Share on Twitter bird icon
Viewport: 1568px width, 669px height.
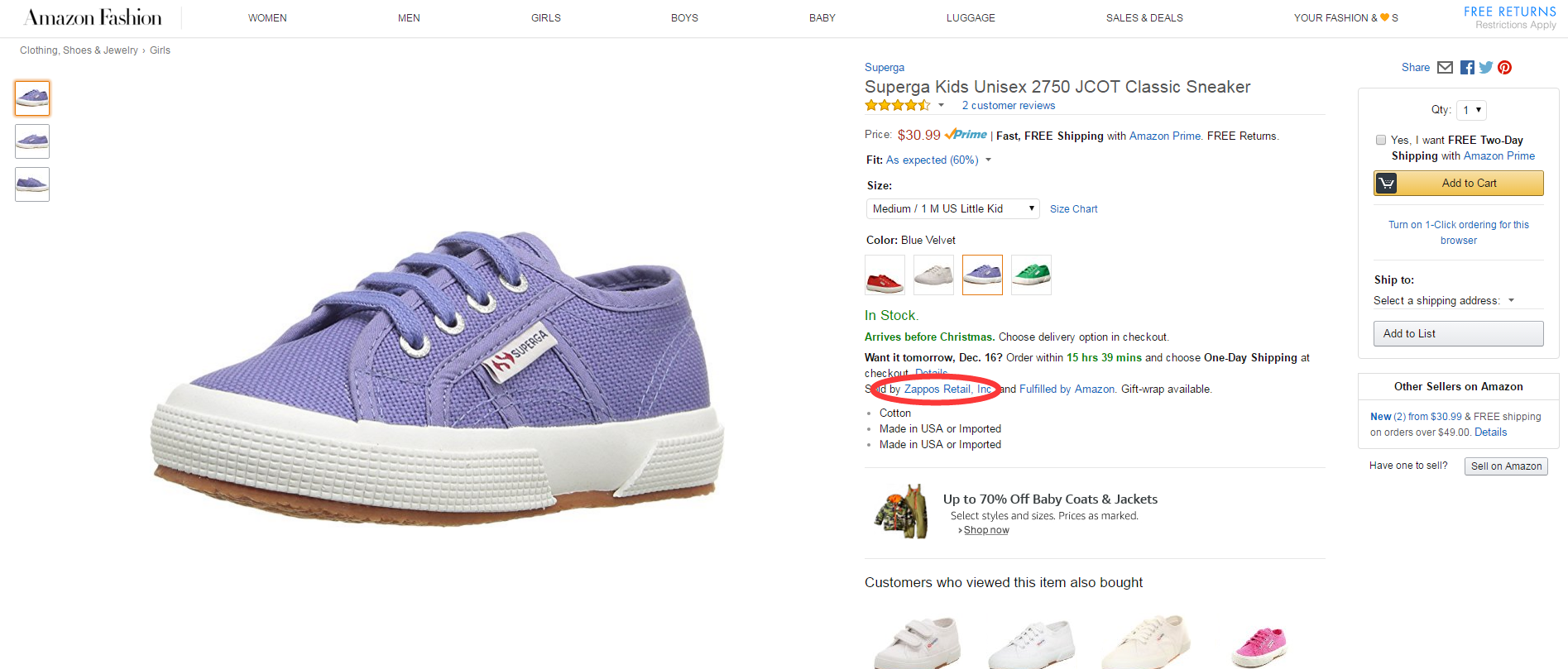[1486, 68]
